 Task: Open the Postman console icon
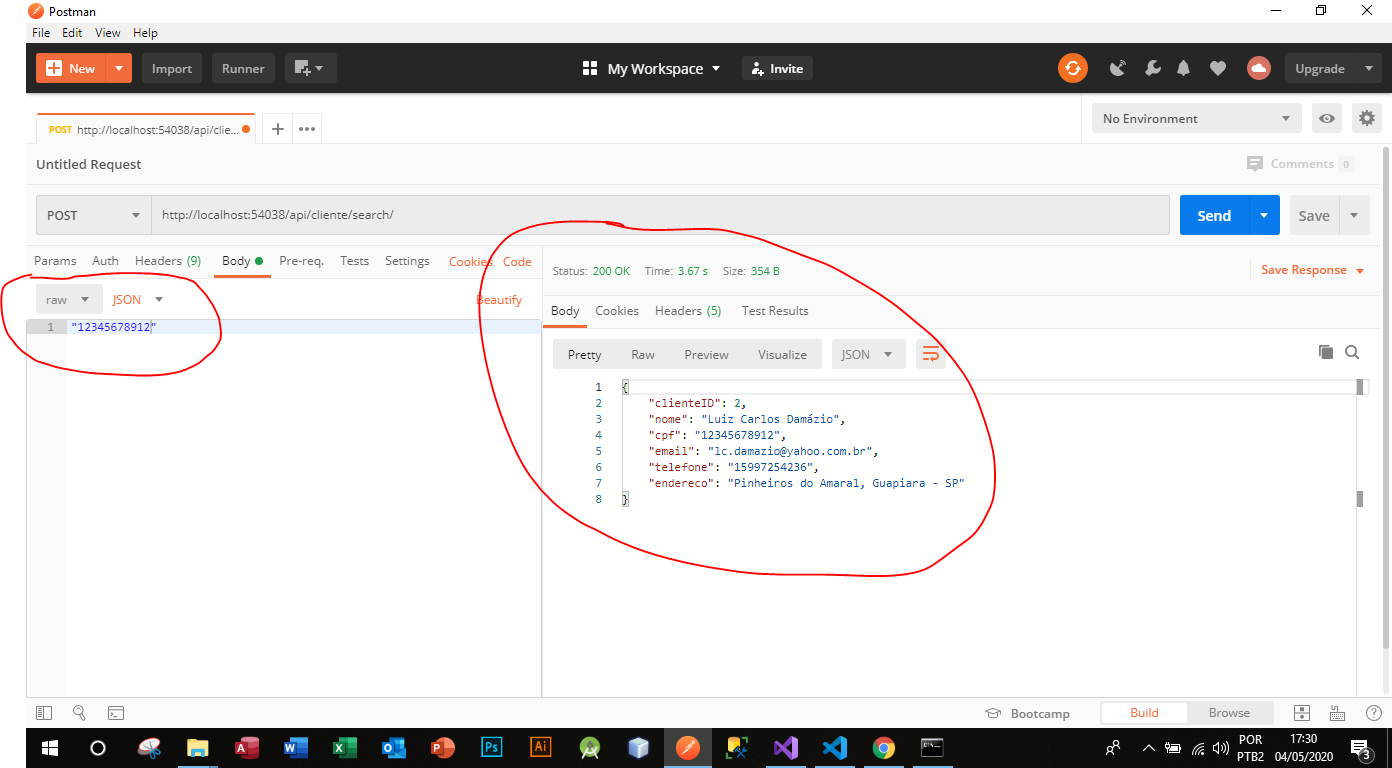point(116,713)
